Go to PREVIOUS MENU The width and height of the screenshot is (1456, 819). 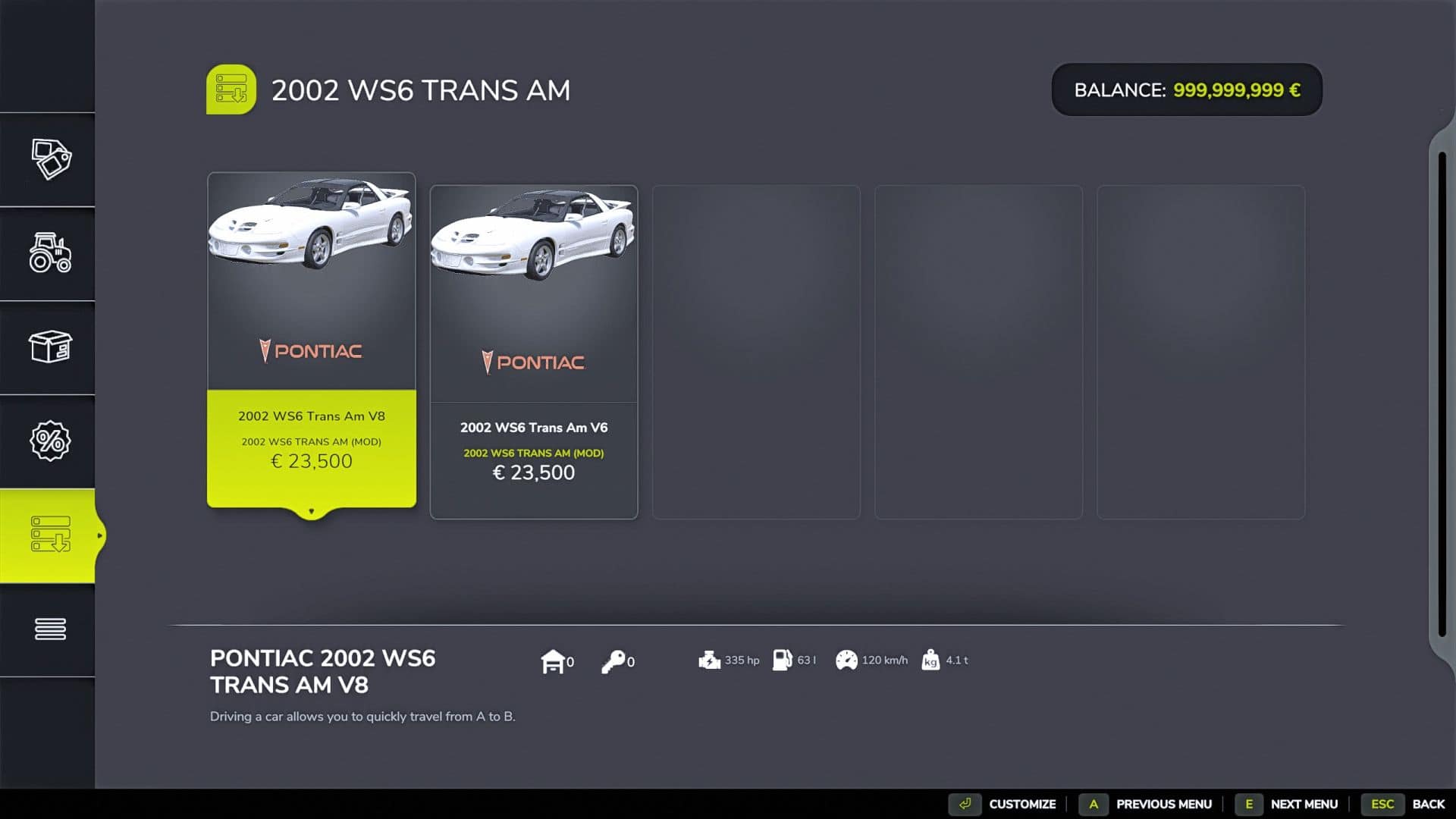(1164, 804)
